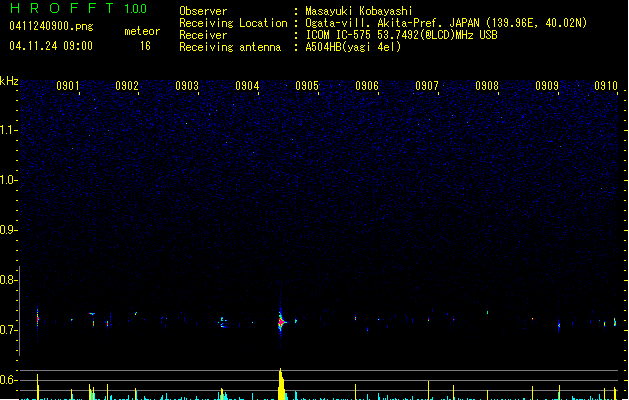Click the 0905 time marker
Viewport: 629px width, 400px height.
(307, 86)
